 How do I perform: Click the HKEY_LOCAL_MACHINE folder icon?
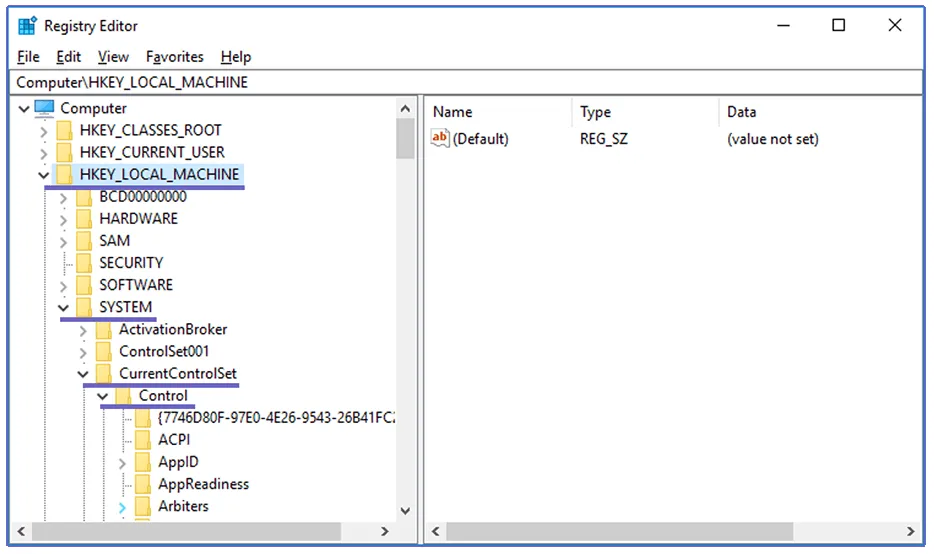click(64, 175)
